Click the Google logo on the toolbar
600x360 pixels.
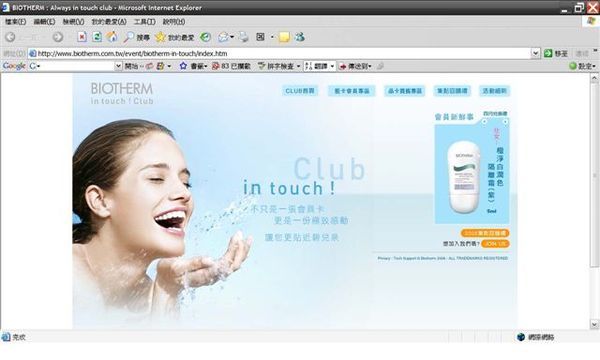(14, 66)
